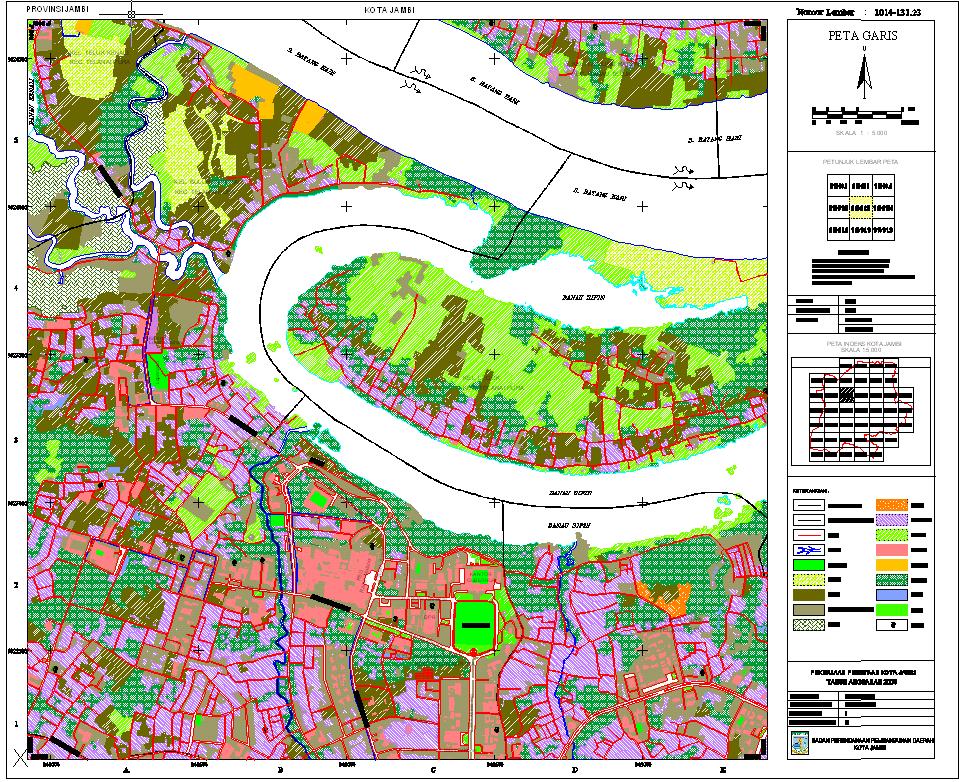The height and width of the screenshot is (782, 959).
Task: Click the red road line legend symbol
Action: (809, 536)
